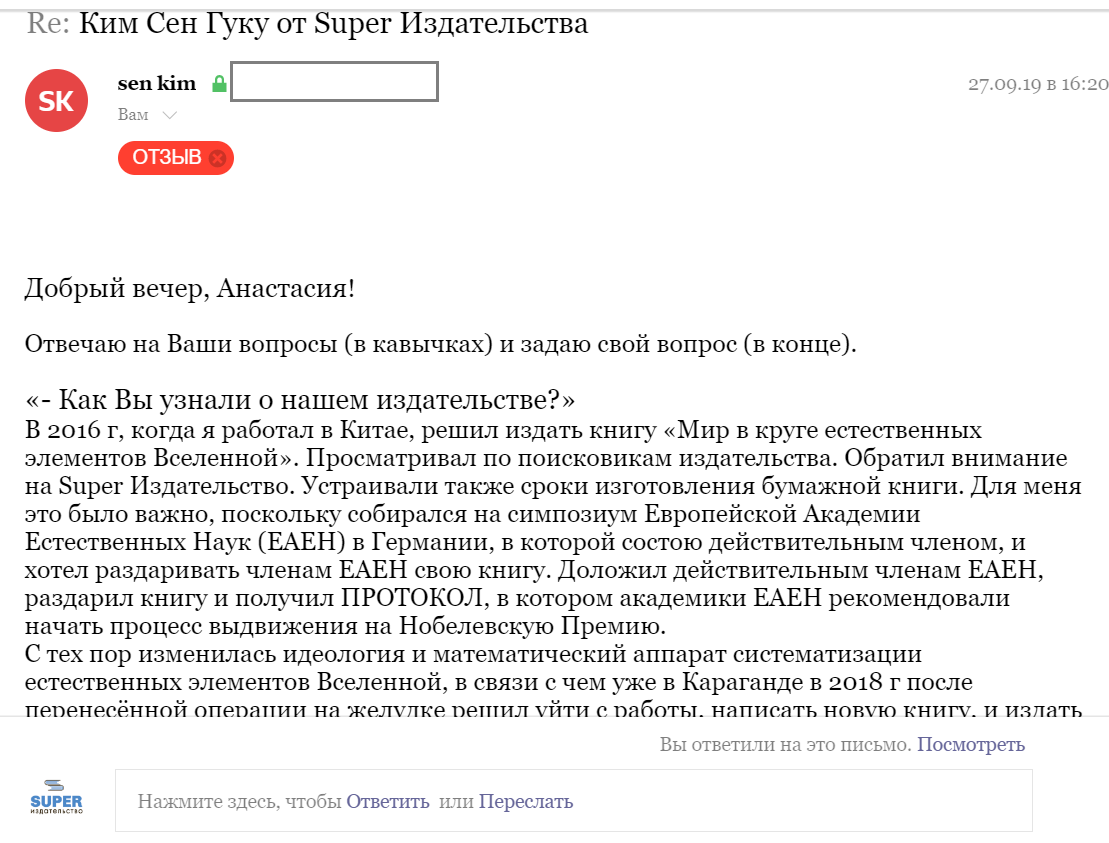Click the red SK sender avatar
This screenshot has width=1109, height=843.
(56, 100)
